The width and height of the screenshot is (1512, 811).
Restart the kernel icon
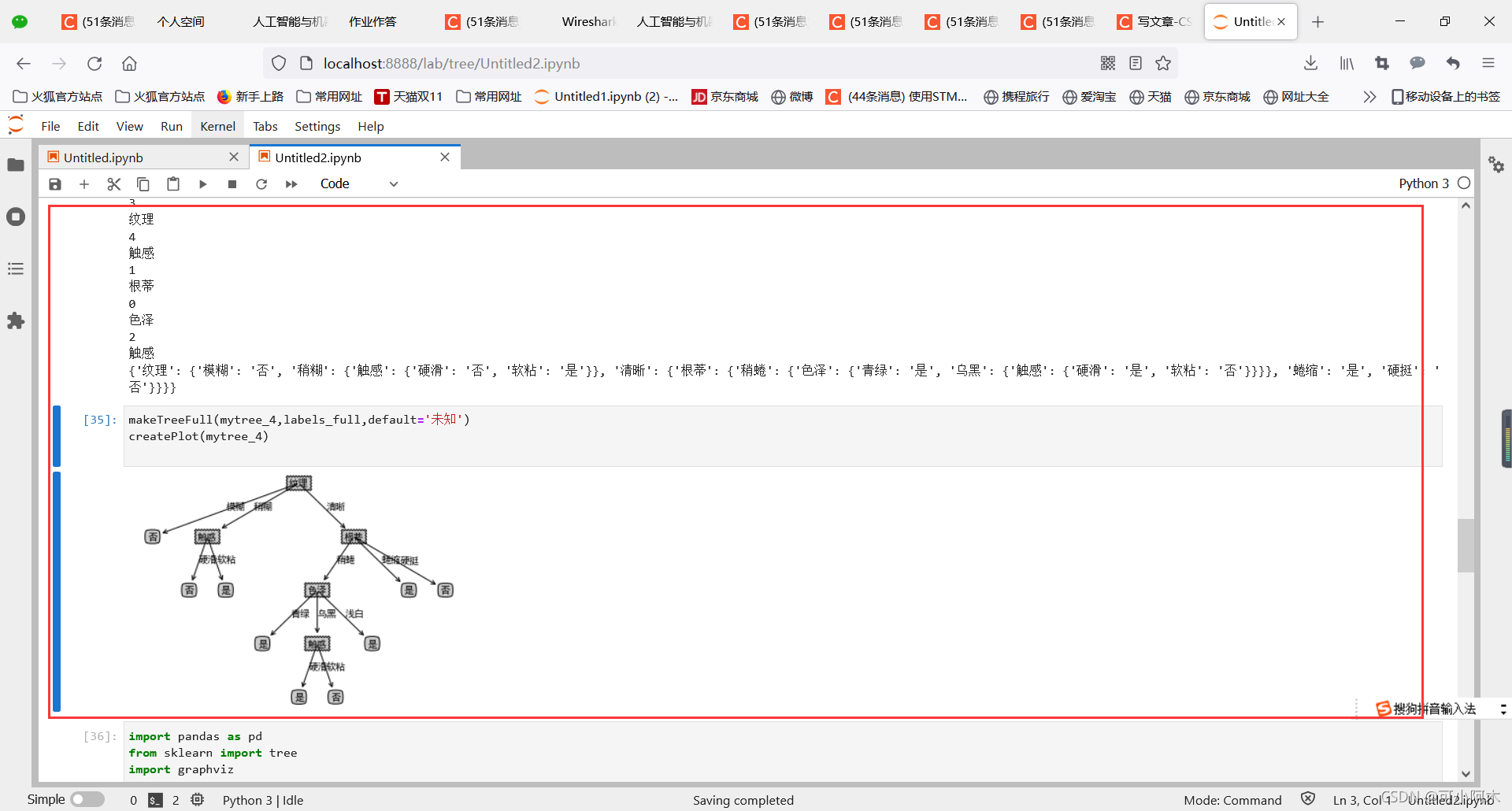click(x=261, y=184)
